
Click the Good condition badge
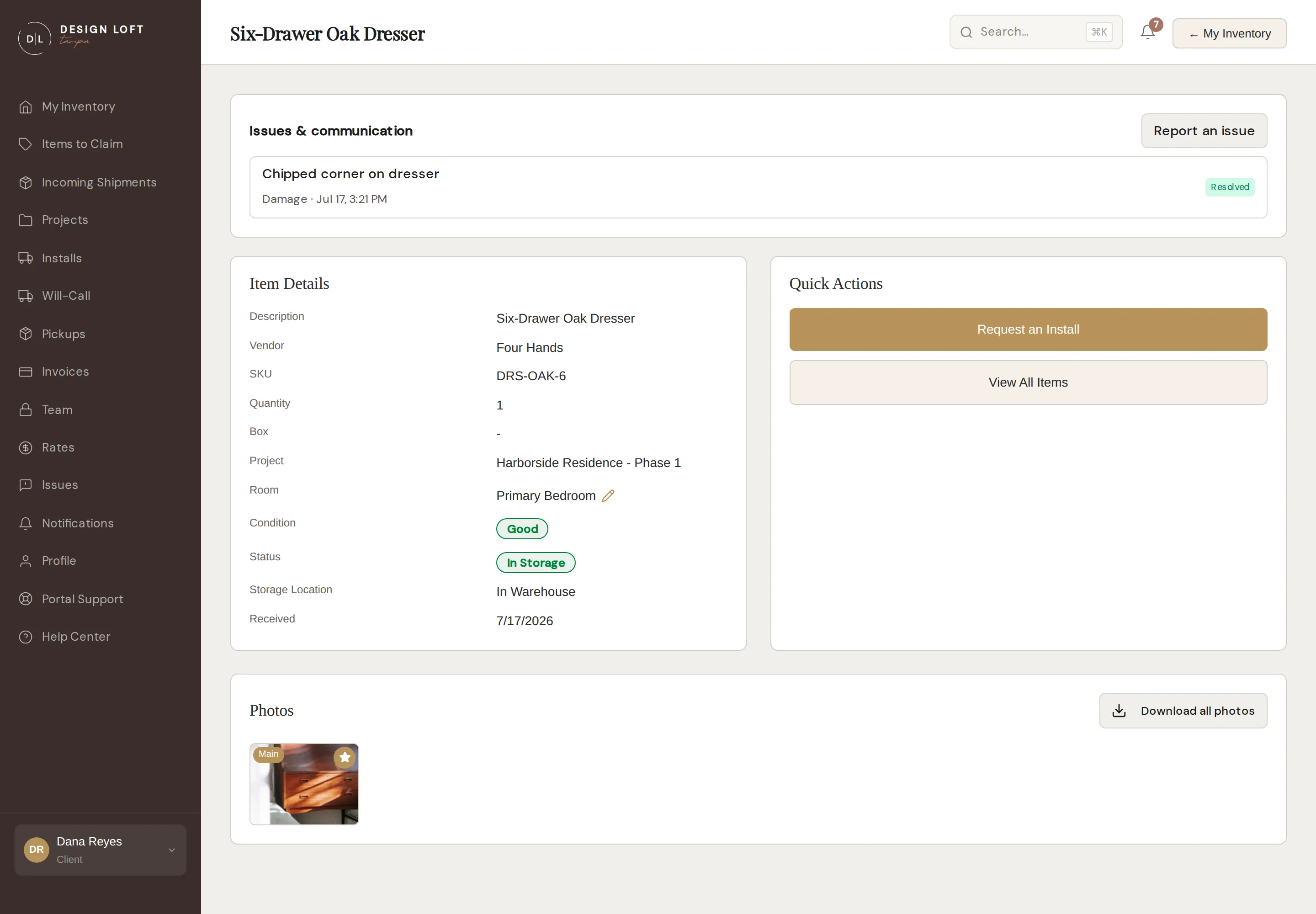click(x=522, y=529)
